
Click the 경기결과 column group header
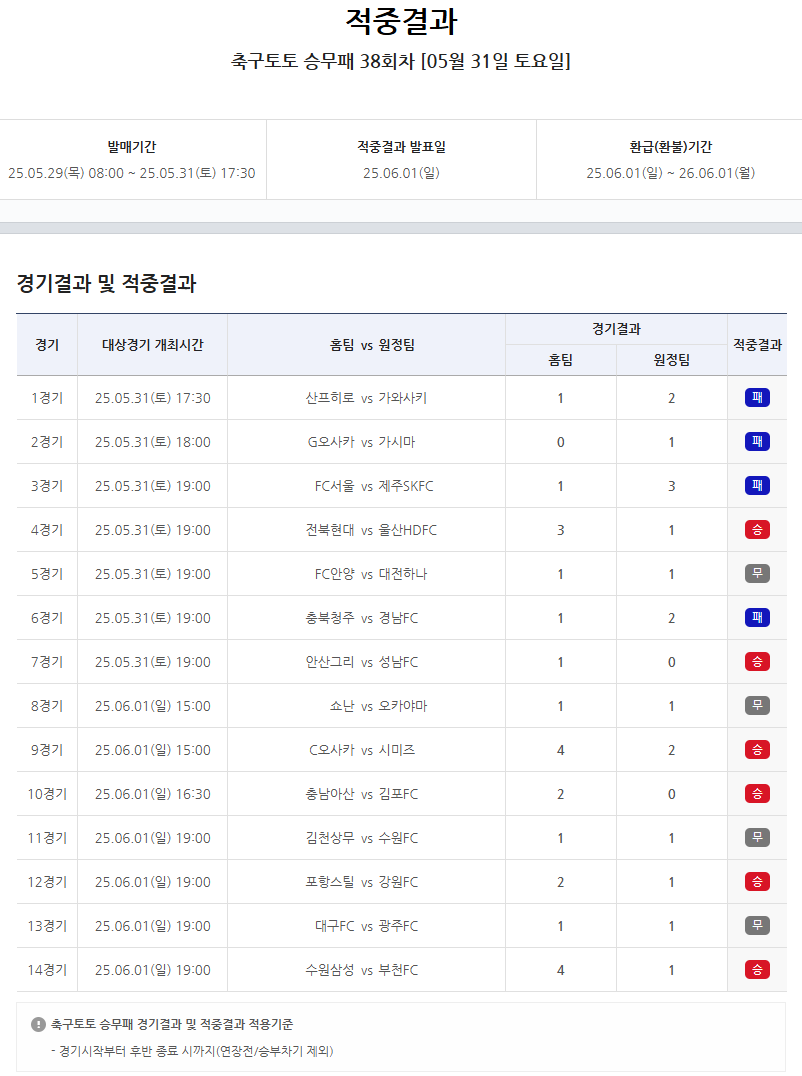pyautogui.click(x=616, y=329)
